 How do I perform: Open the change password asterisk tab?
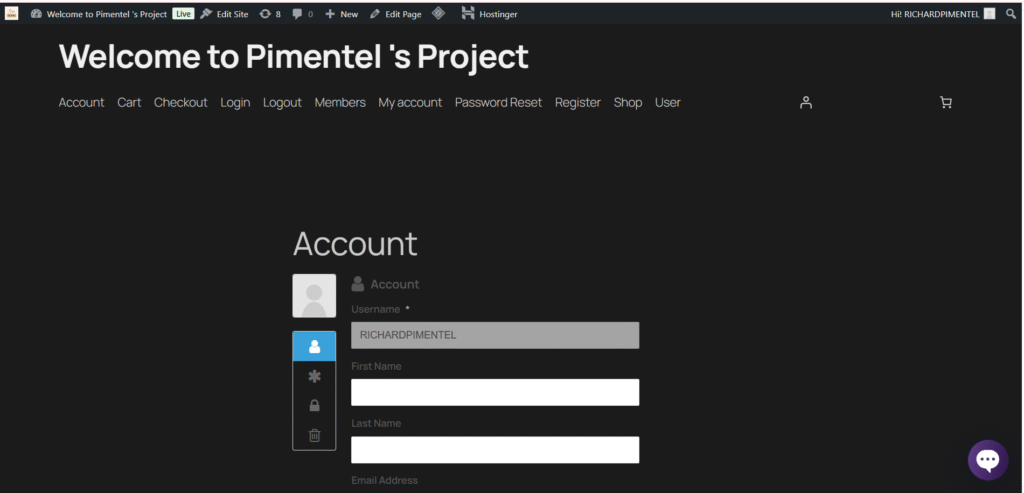(314, 376)
